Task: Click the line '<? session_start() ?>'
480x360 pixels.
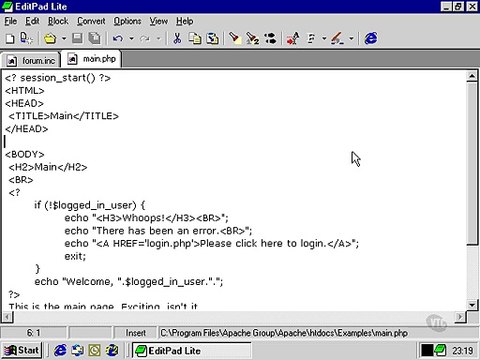Action: point(57,78)
